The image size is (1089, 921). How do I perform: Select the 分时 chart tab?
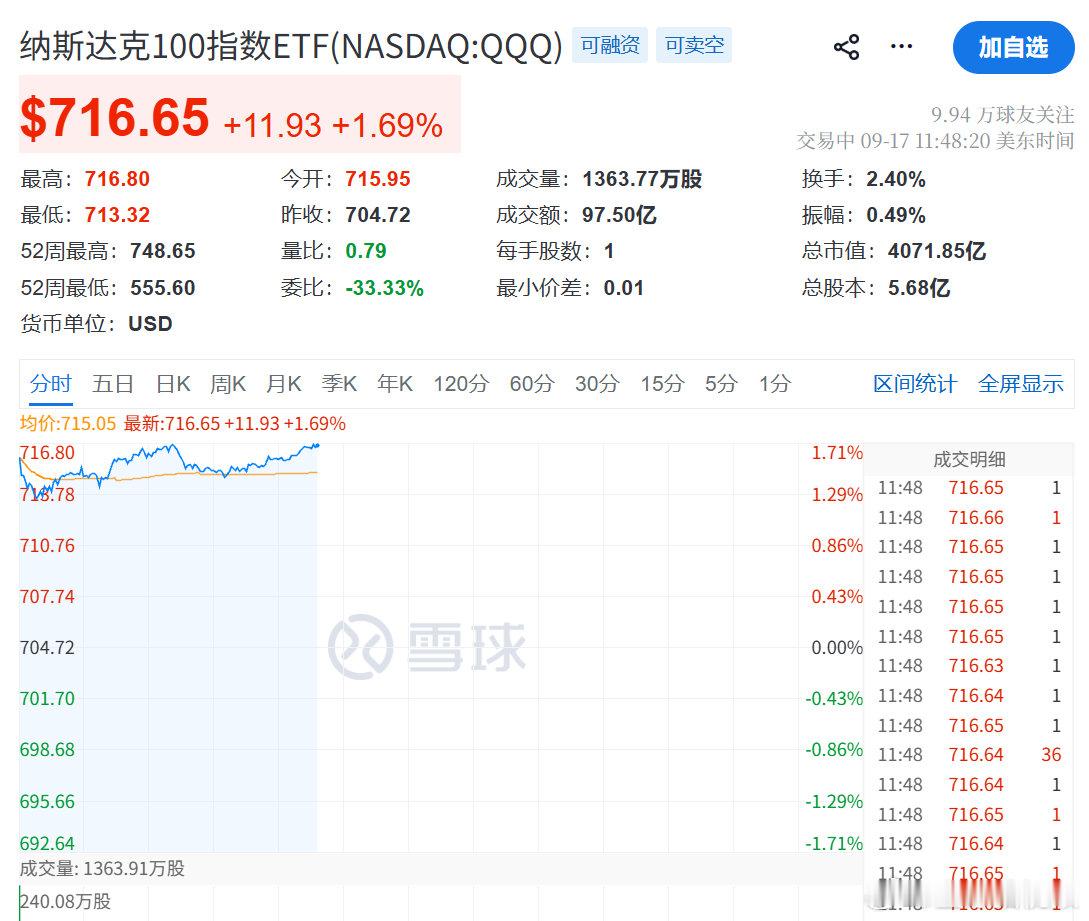tap(51, 383)
